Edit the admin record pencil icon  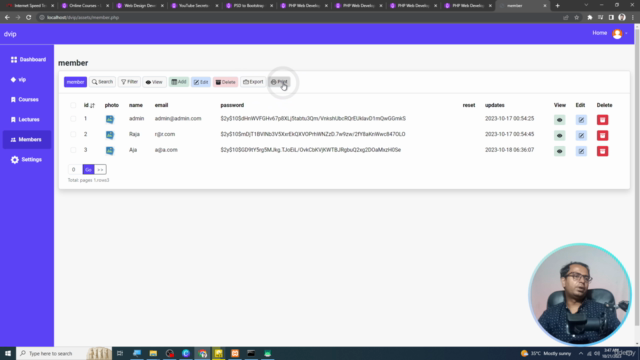[x=581, y=120]
